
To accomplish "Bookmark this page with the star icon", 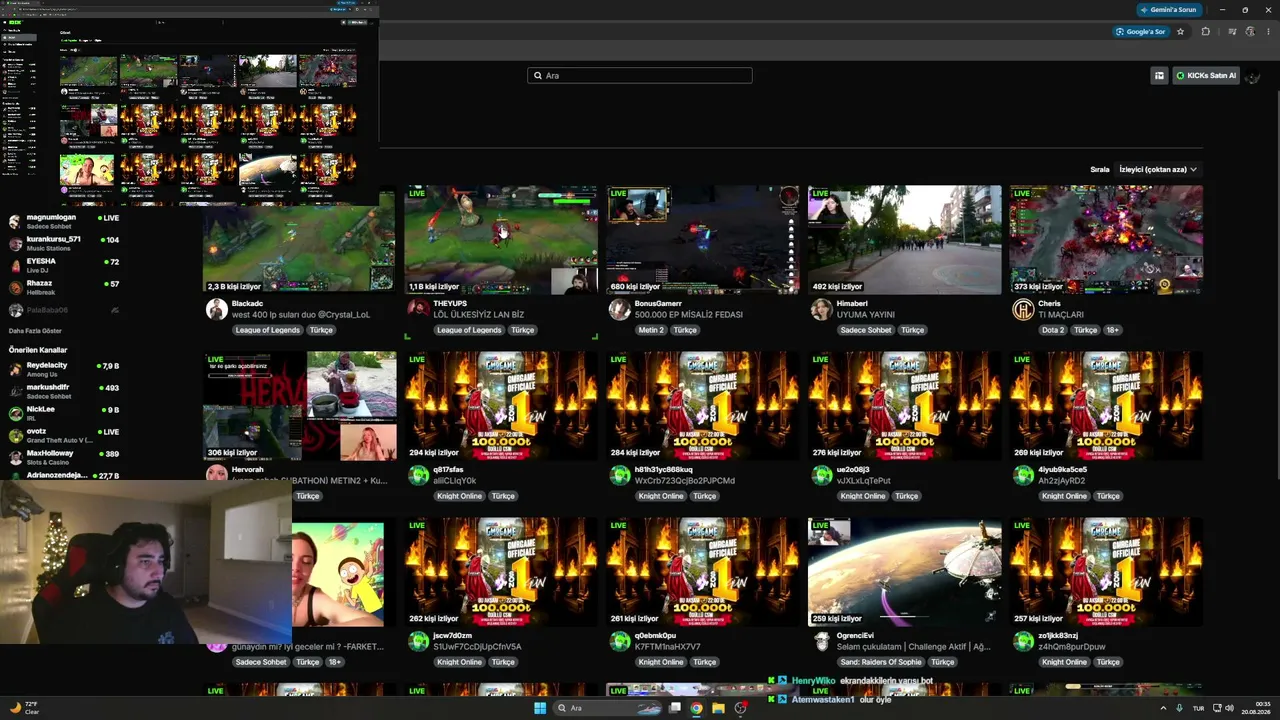I will point(1181,32).
